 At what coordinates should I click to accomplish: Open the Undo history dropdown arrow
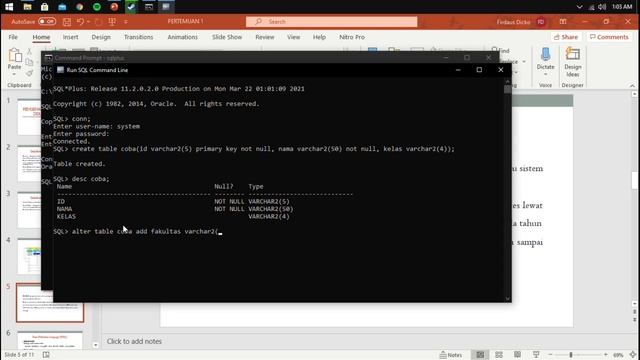(x=88, y=22)
